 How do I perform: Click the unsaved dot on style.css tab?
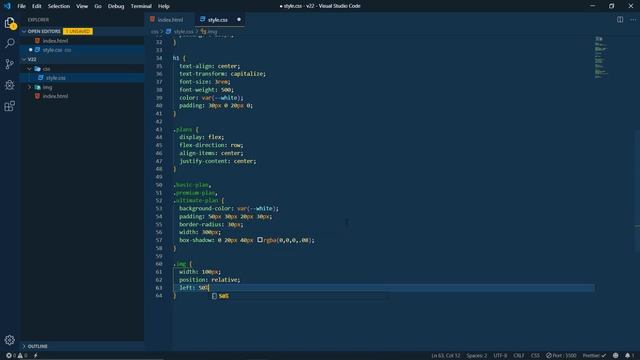(x=239, y=20)
